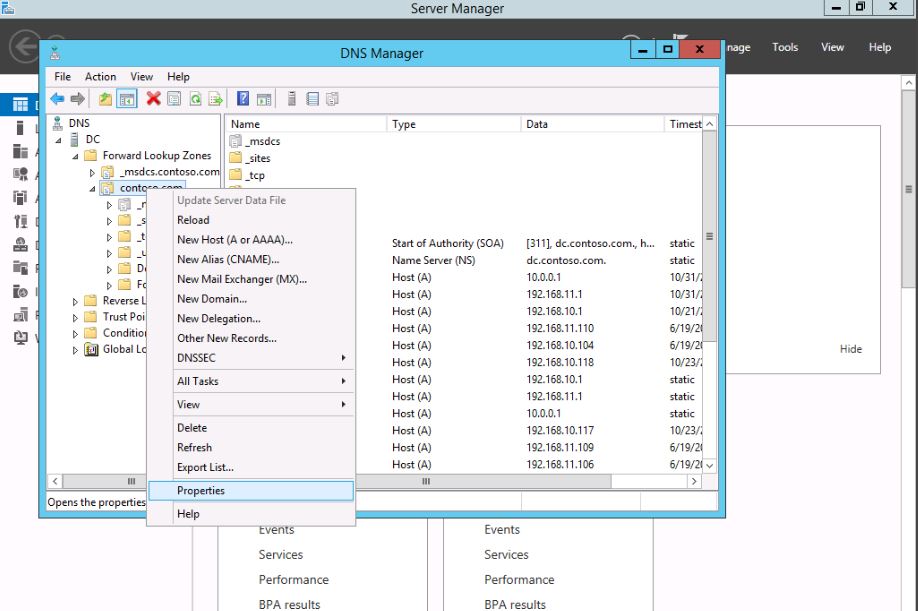
Task: Select the All Servers icon in Server Manager sidebar
Action: (20, 151)
